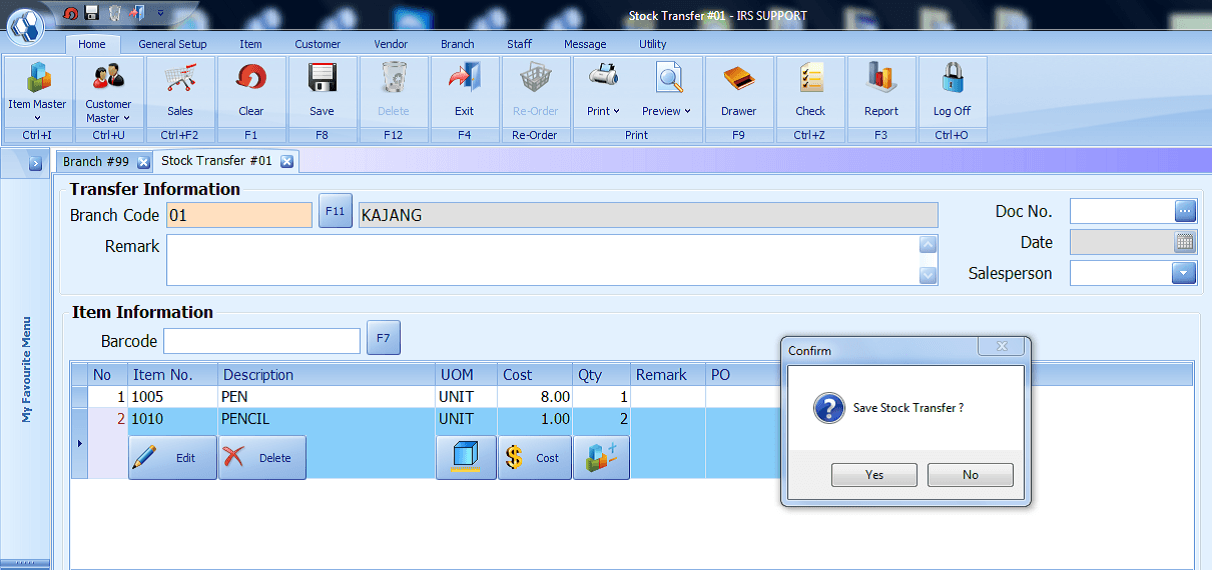Click the dollar sign Cost button

click(x=535, y=458)
